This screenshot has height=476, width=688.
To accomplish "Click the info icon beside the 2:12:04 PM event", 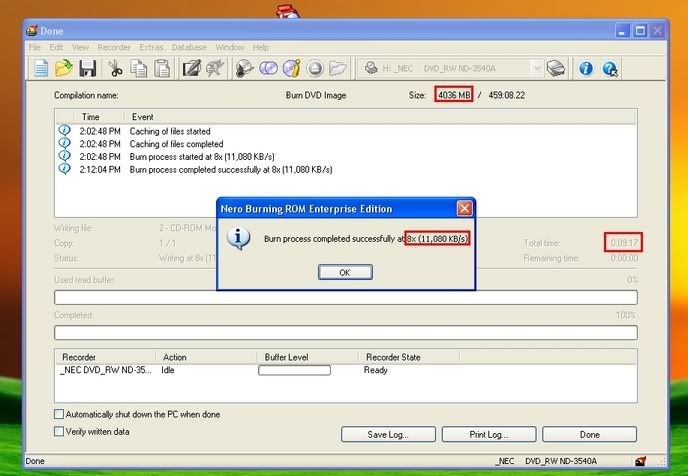I will [64, 169].
